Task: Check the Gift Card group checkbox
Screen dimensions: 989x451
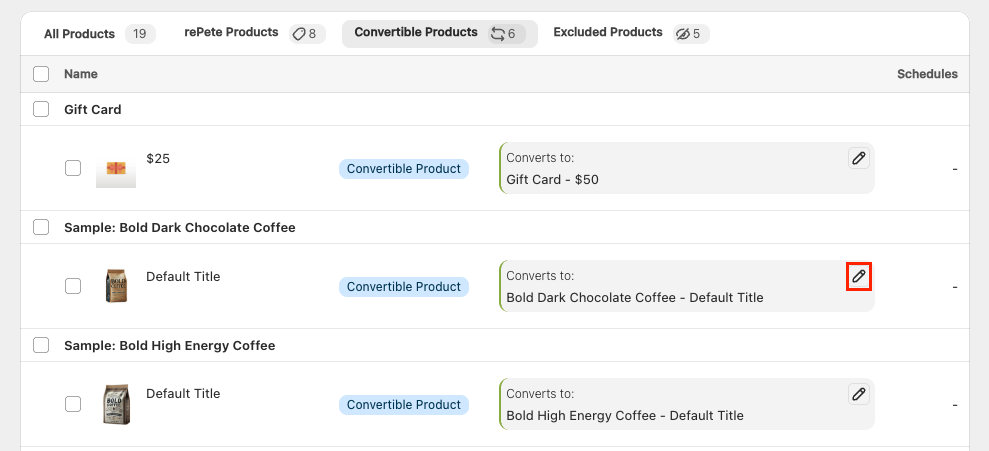Action: click(x=41, y=109)
